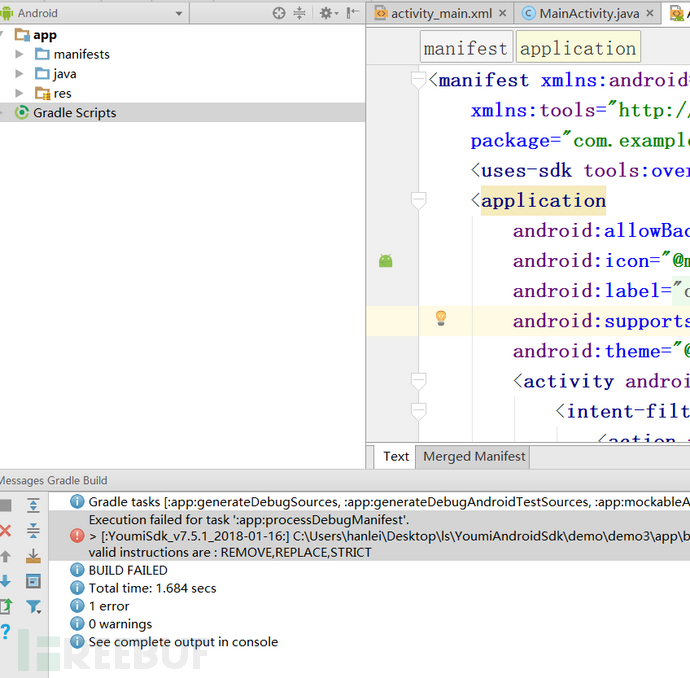Click expand all messages icon
The width and height of the screenshot is (690, 678).
[33, 506]
